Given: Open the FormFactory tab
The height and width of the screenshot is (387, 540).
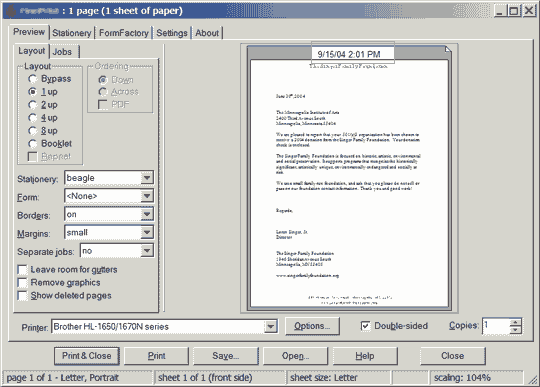Looking at the screenshot, I should pyautogui.click(x=124, y=33).
